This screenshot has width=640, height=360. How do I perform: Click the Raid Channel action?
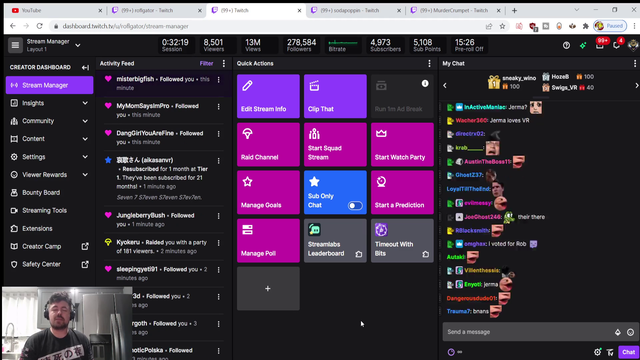point(268,144)
